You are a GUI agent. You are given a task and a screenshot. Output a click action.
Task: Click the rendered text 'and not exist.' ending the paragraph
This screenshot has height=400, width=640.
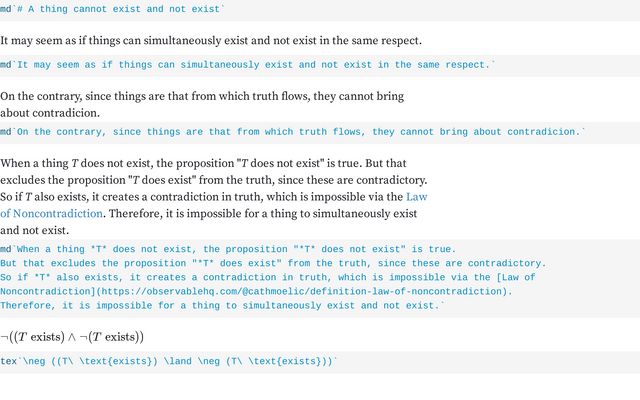coord(34,230)
